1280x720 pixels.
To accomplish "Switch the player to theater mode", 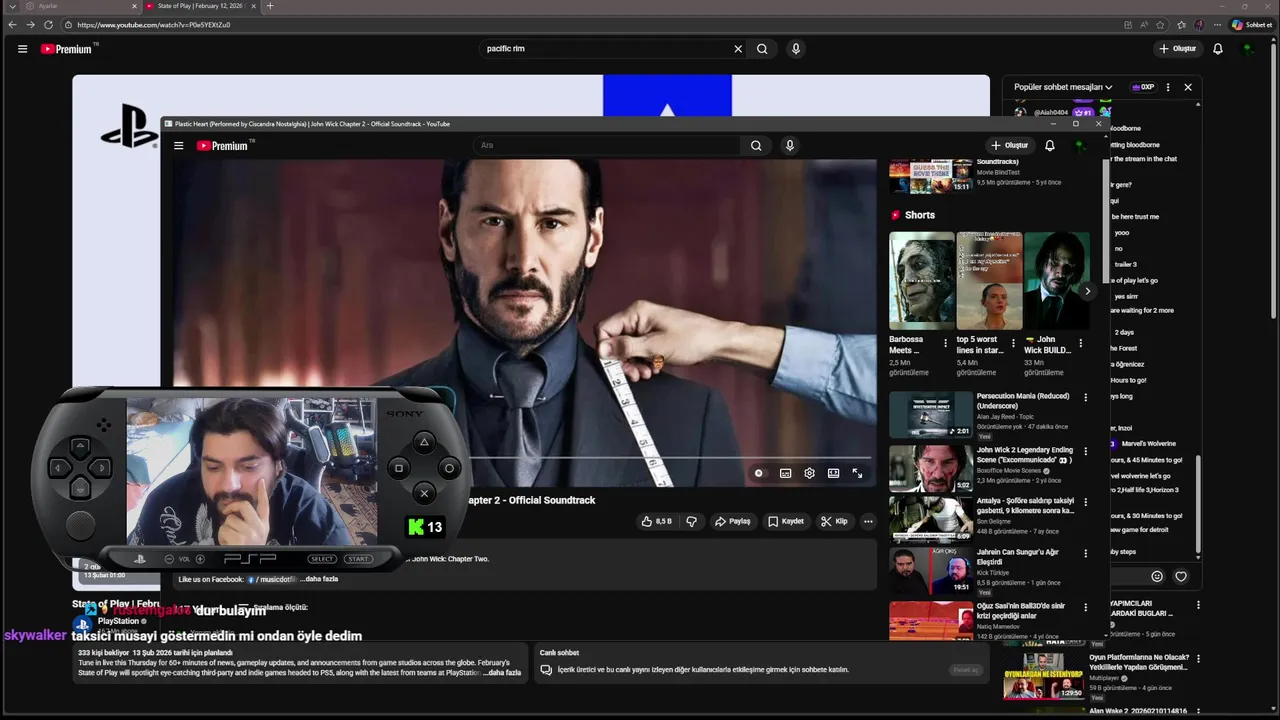I will [833, 473].
